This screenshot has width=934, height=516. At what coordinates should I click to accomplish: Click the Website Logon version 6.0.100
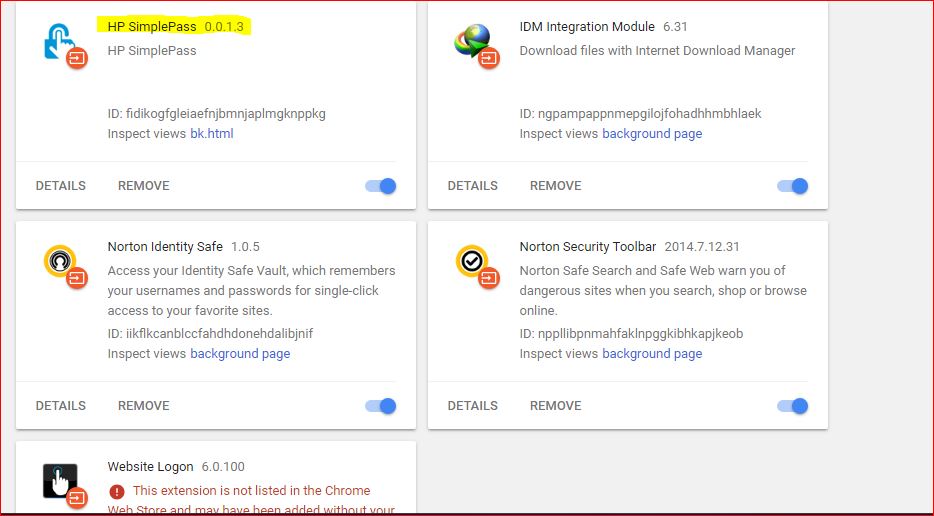(223, 467)
